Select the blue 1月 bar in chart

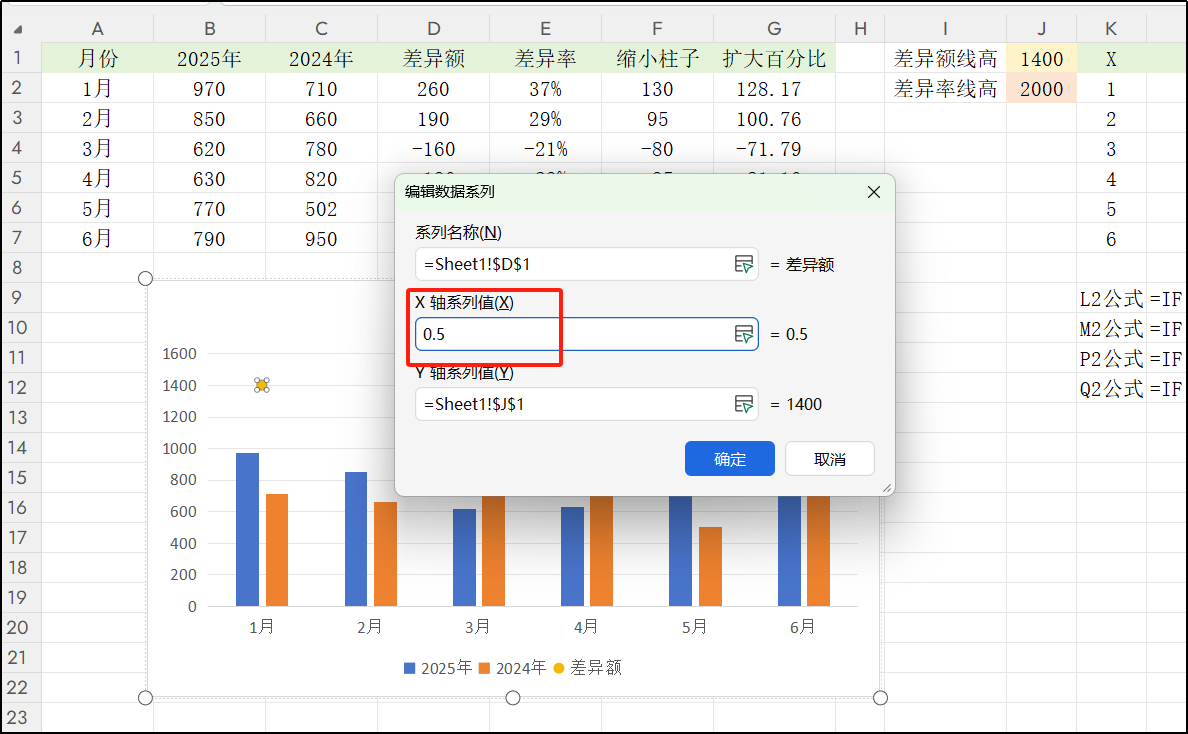[247, 529]
